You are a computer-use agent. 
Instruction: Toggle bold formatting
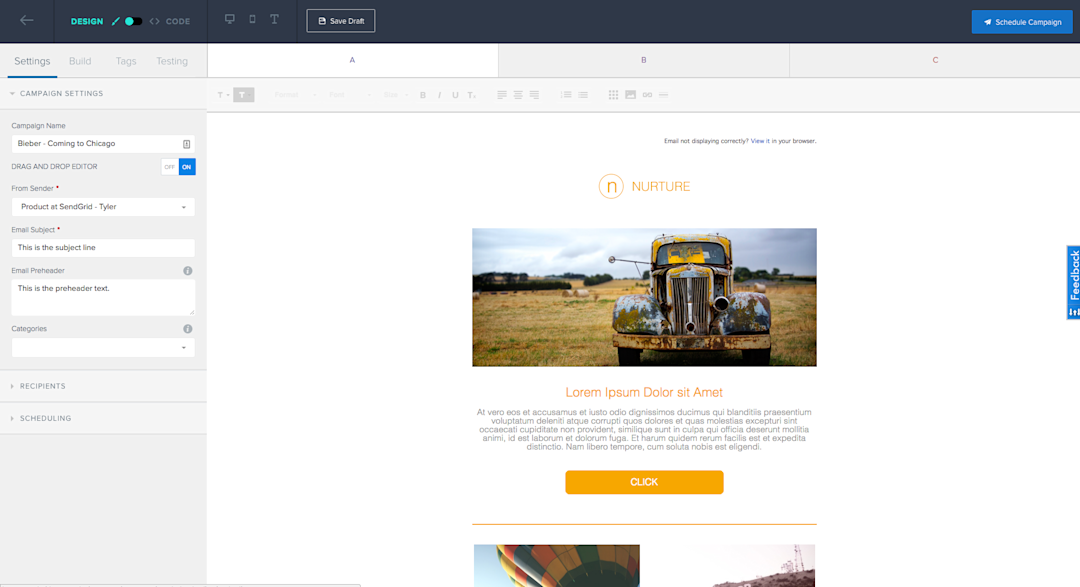click(423, 95)
